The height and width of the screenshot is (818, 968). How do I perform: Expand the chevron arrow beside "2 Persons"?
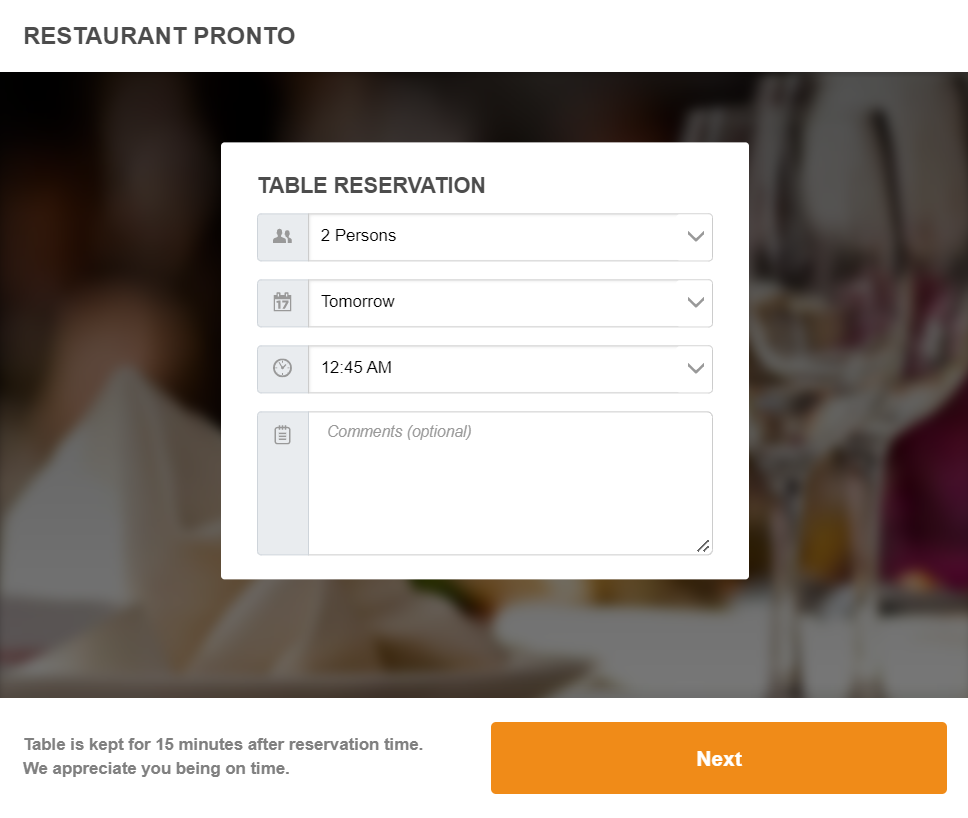(x=696, y=237)
